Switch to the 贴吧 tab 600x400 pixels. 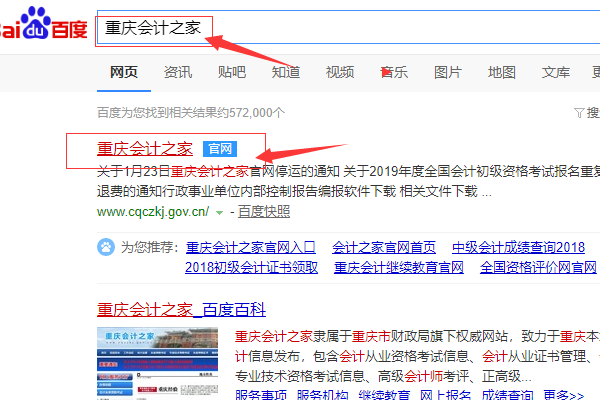click(x=232, y=72)
